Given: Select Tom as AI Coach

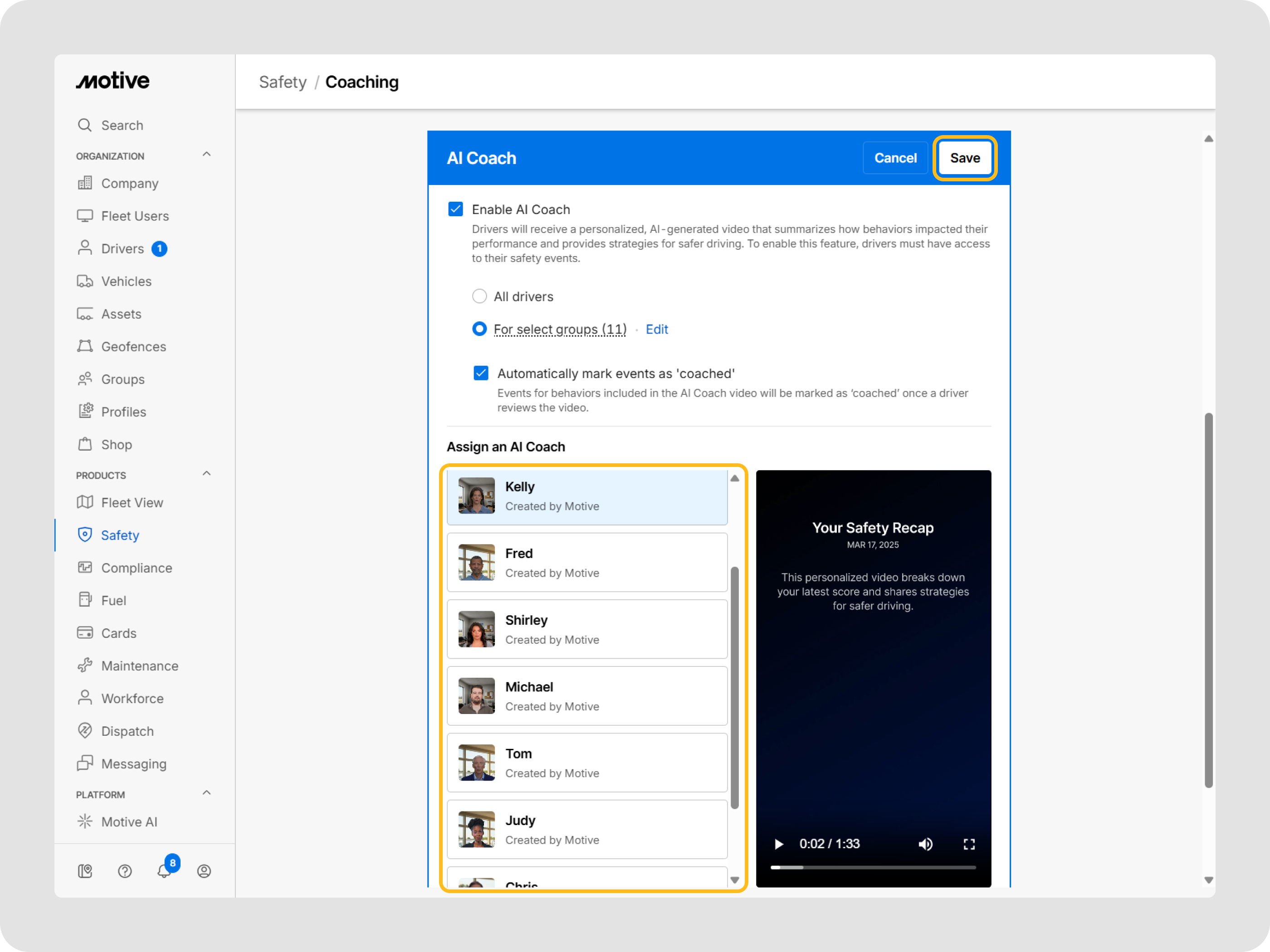Looking at the screenshot, I should pyautogui.click(x=587, y=763).
